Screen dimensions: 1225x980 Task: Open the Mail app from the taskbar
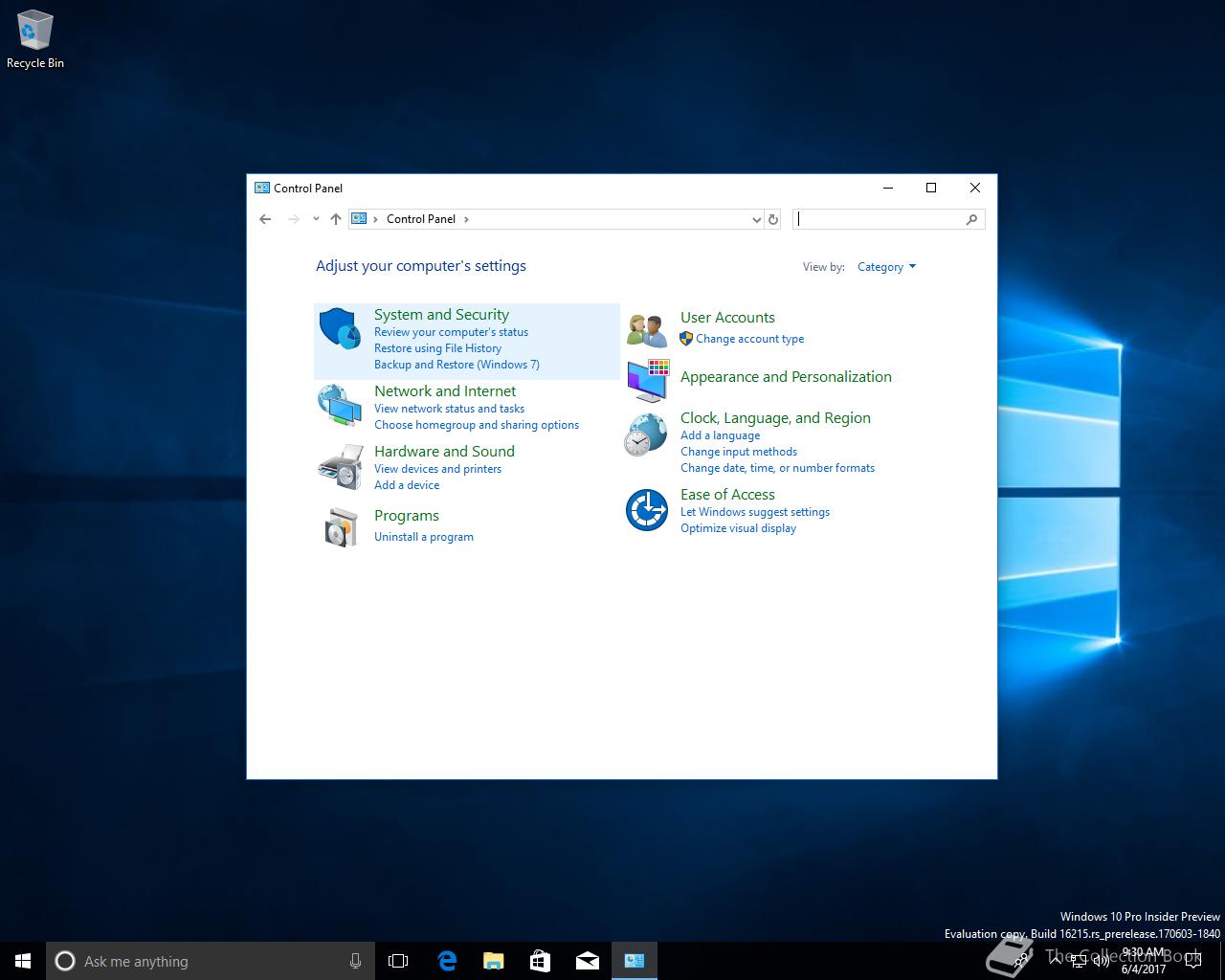[x=587, y=961]
